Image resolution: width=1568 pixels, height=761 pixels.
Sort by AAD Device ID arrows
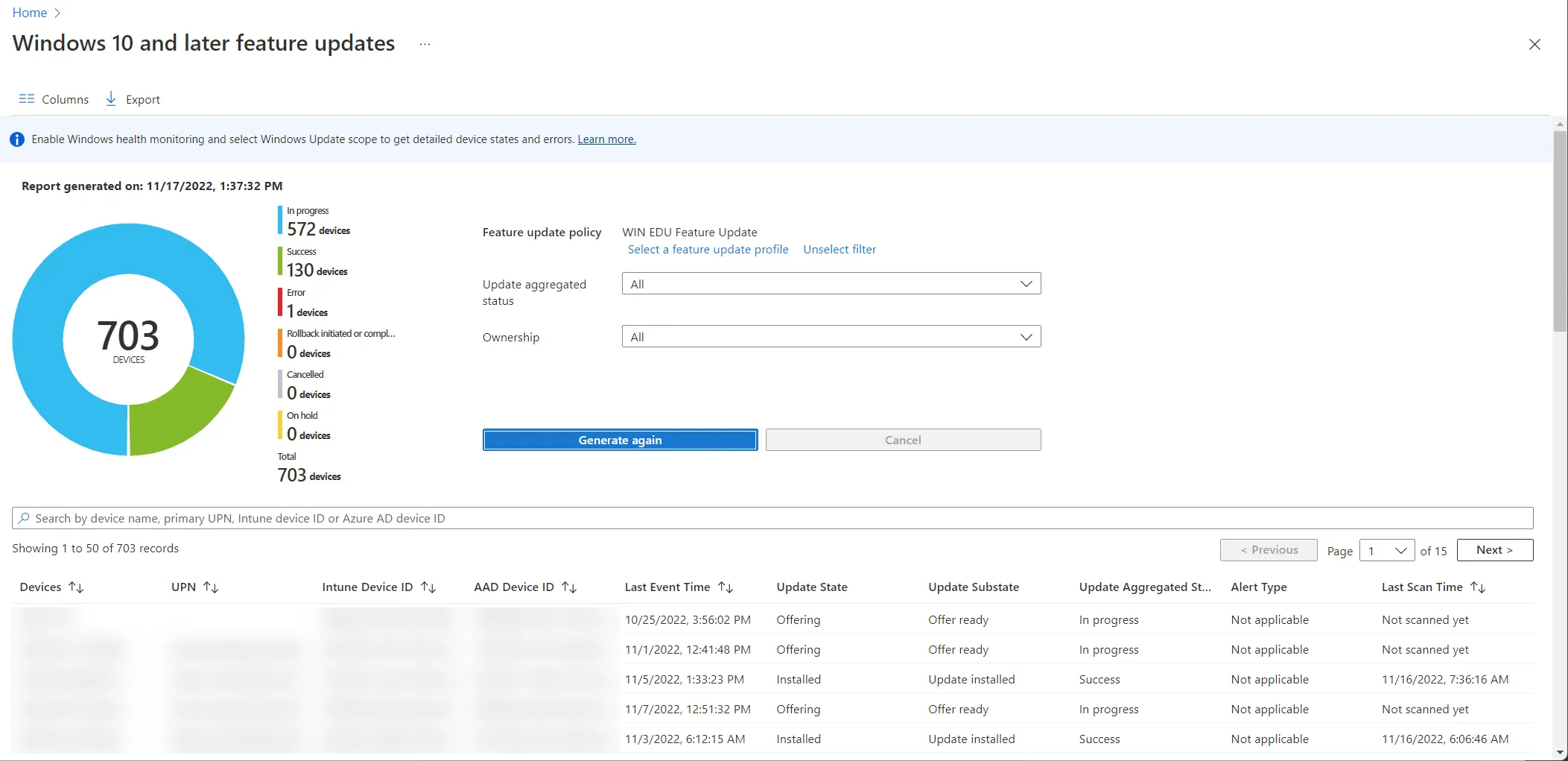(569, 587)
